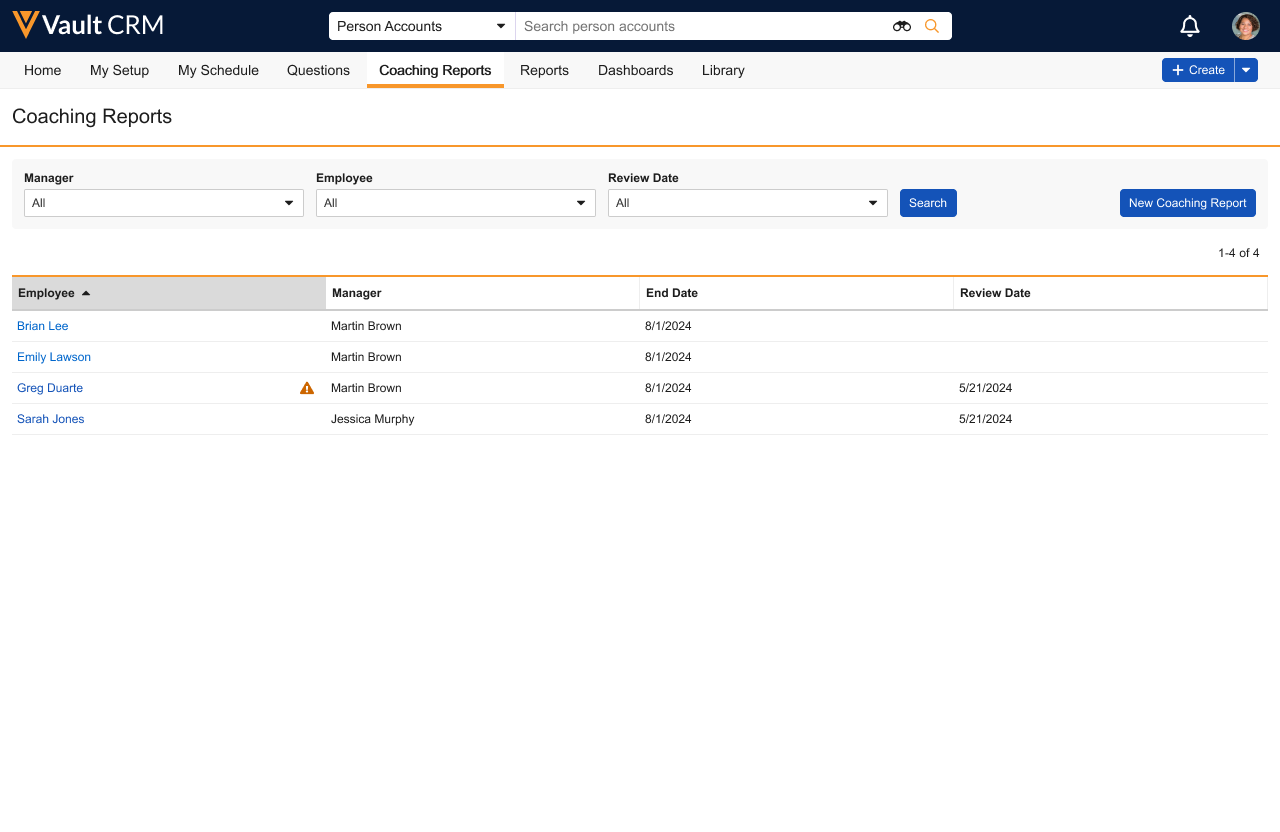
Task: Open the Library tab
Action: [x=723, y=70]
